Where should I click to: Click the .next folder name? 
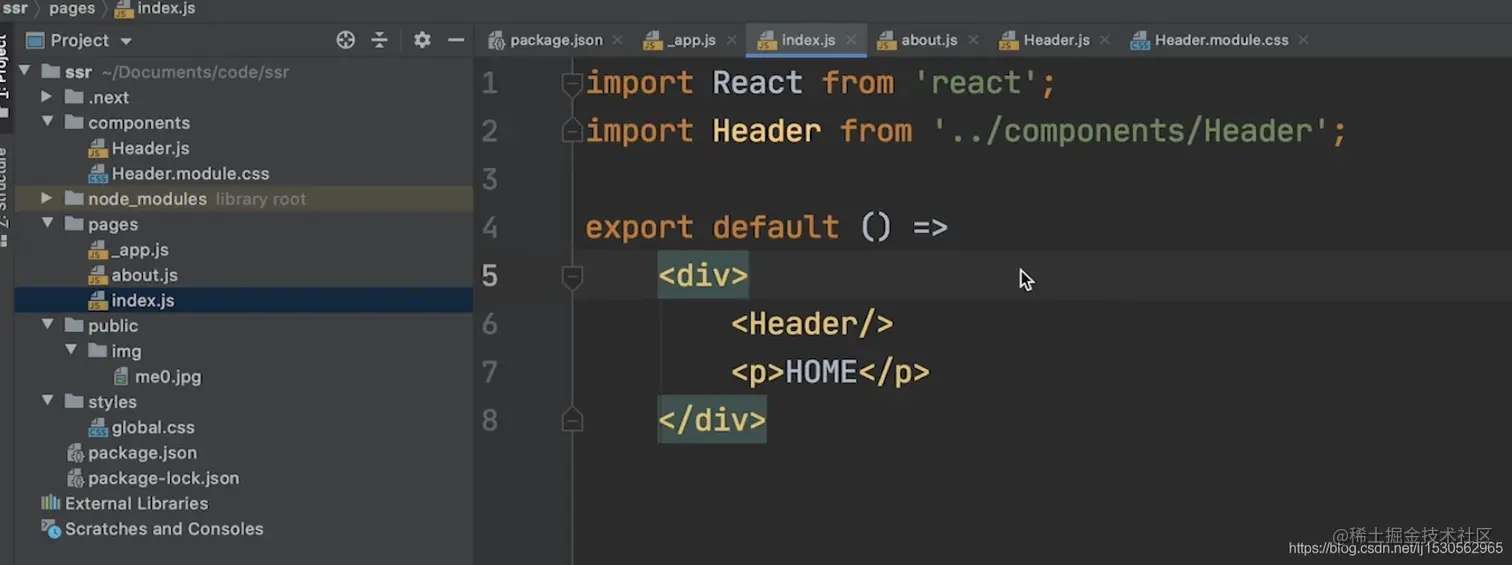click(x=108, y=97)
